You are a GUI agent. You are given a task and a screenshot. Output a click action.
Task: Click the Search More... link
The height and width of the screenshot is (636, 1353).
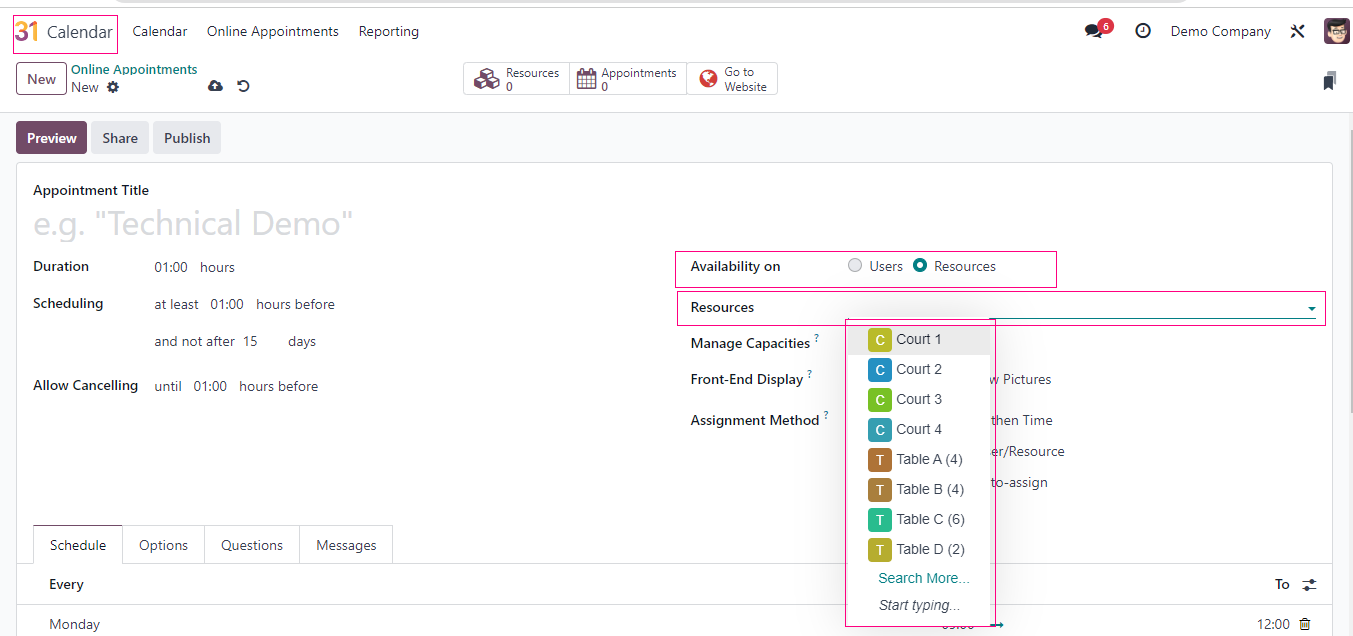(x=923, y=578)
